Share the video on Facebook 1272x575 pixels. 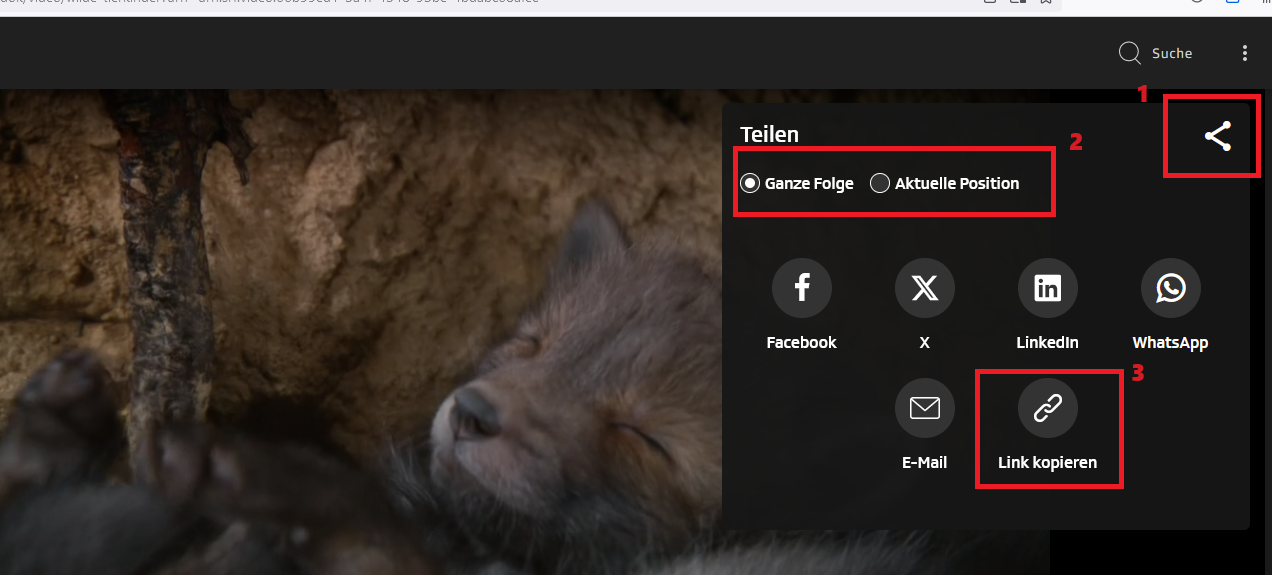point(801,288)
